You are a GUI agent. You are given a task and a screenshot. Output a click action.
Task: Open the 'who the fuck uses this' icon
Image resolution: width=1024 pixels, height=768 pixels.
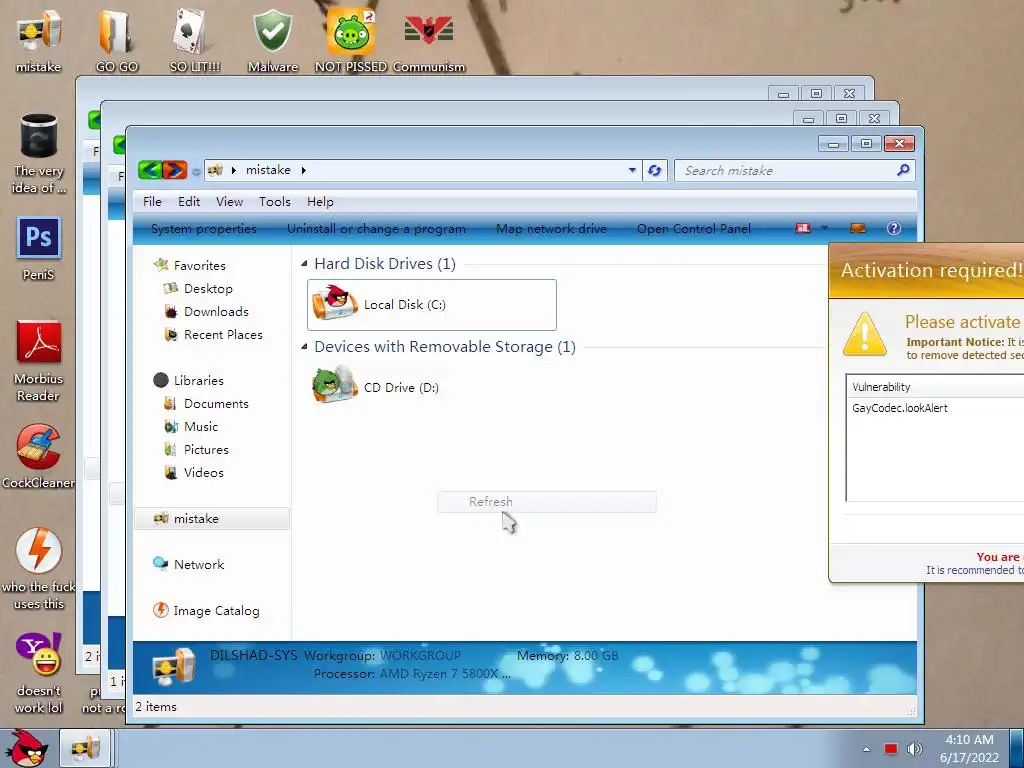coord(39,568)
